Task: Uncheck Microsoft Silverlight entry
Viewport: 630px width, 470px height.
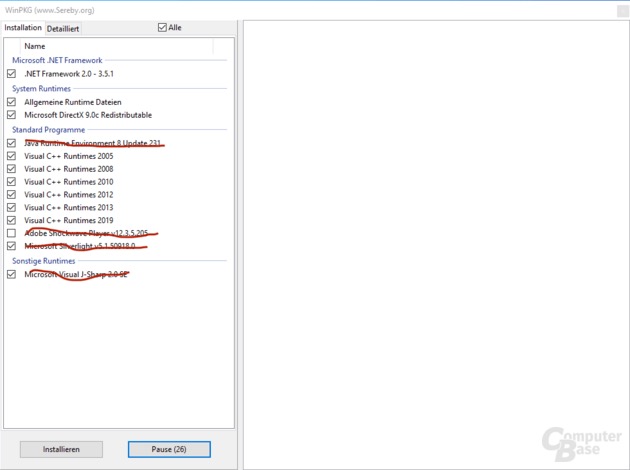Action: pos(12,246)
